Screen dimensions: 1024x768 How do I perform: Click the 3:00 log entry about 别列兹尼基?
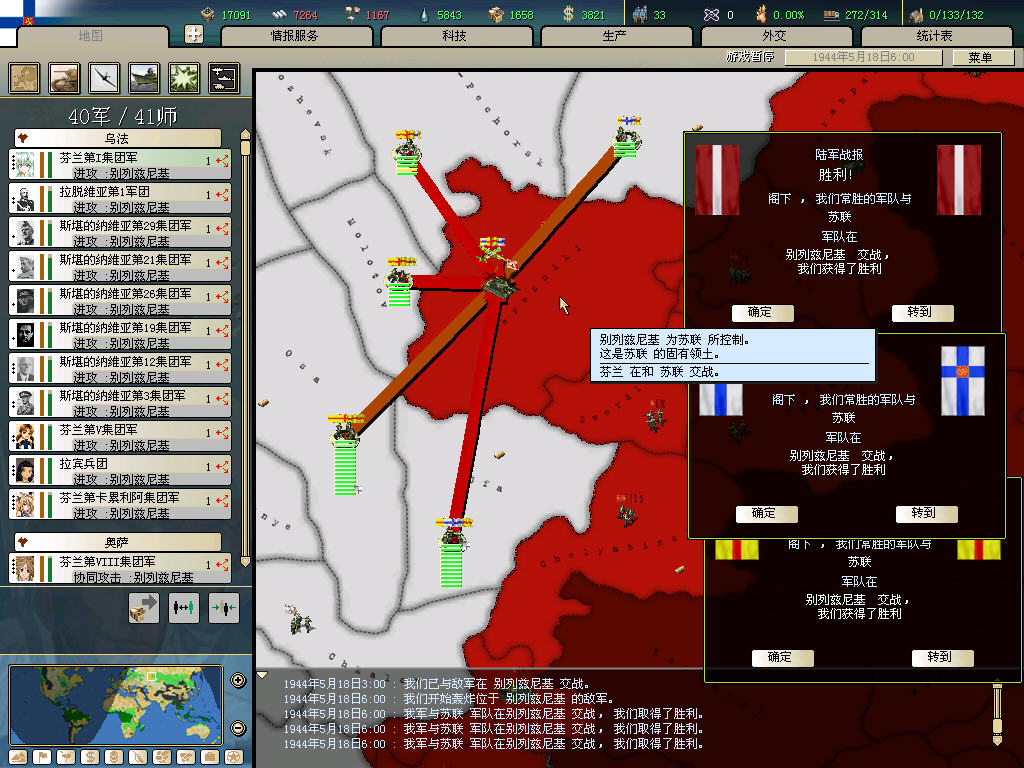coord(438,684)
